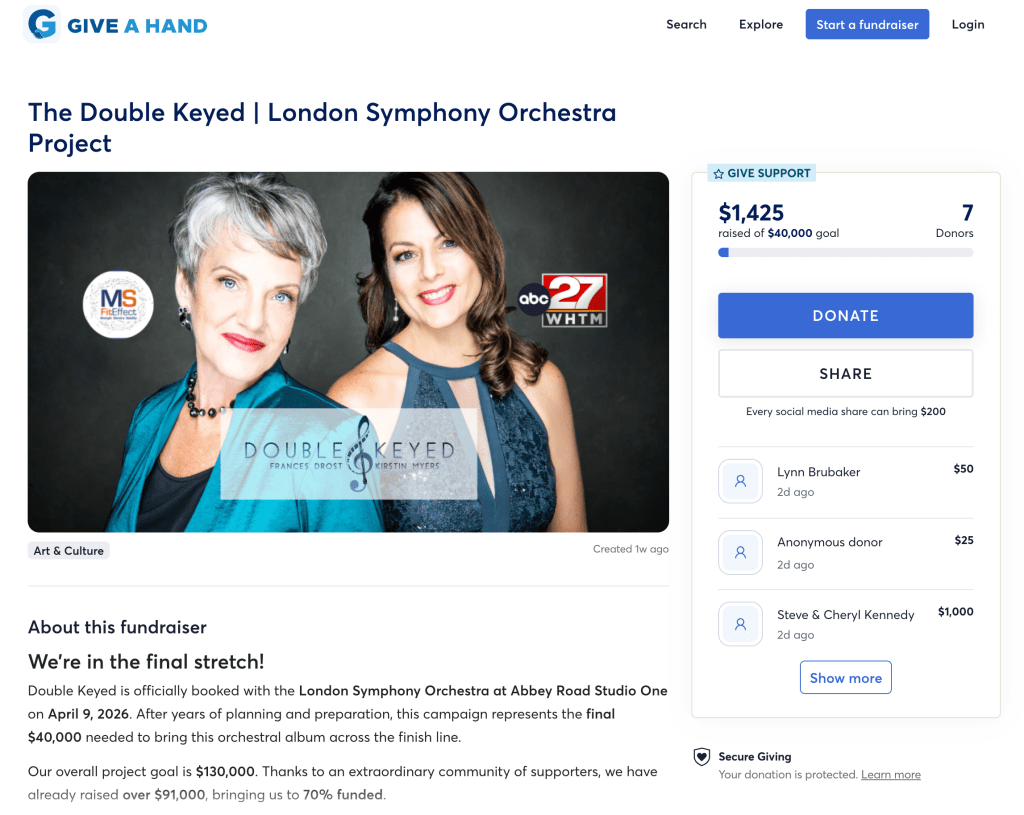Click the SHARE button
The width and height of the screenshot is (1024, 815).
tap(846, 374)
